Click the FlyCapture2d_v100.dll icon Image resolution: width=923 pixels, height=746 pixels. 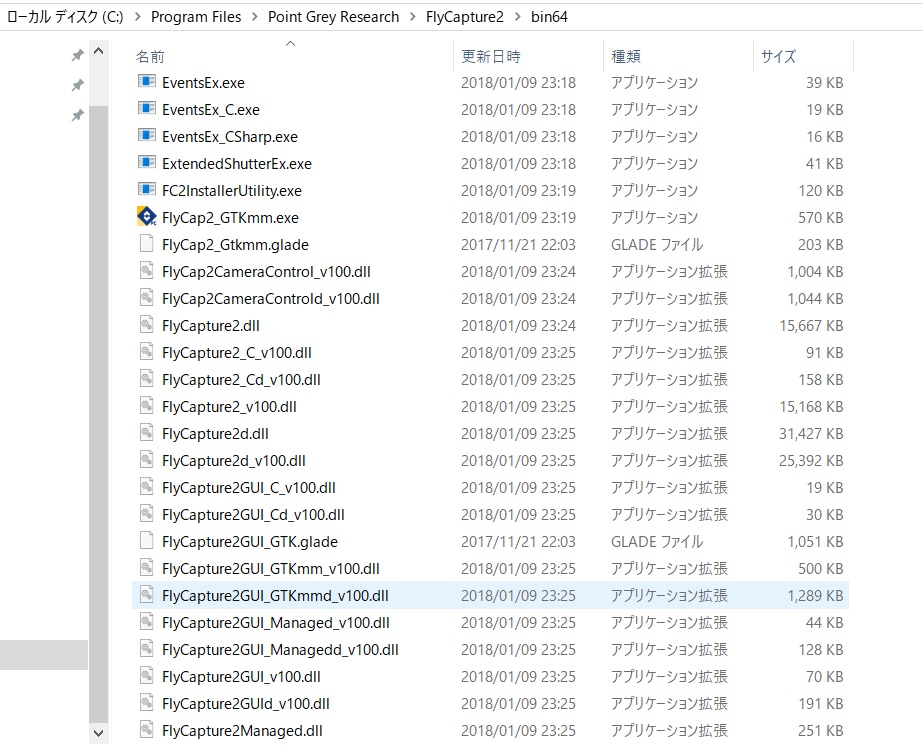(x=147, y=460)
